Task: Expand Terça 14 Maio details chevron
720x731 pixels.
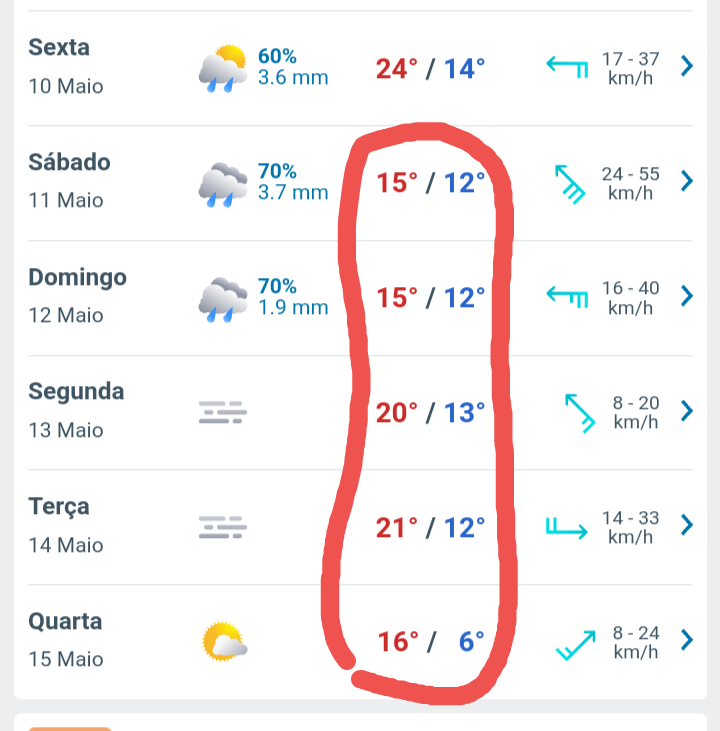Action: point(686,525)
